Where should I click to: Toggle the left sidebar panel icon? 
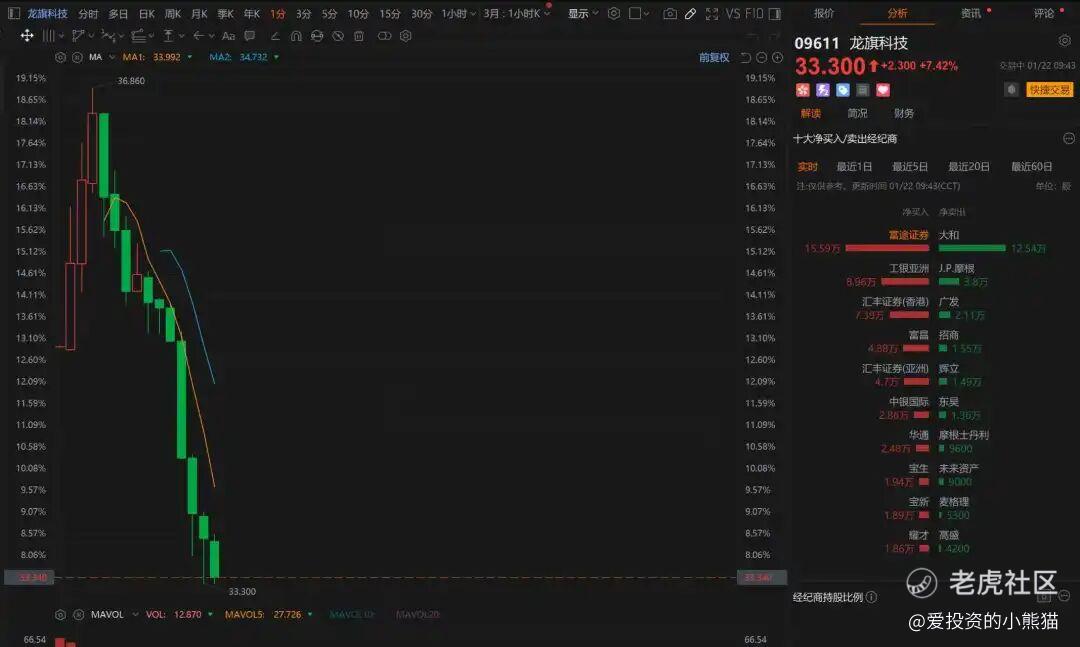click(14, 14)
